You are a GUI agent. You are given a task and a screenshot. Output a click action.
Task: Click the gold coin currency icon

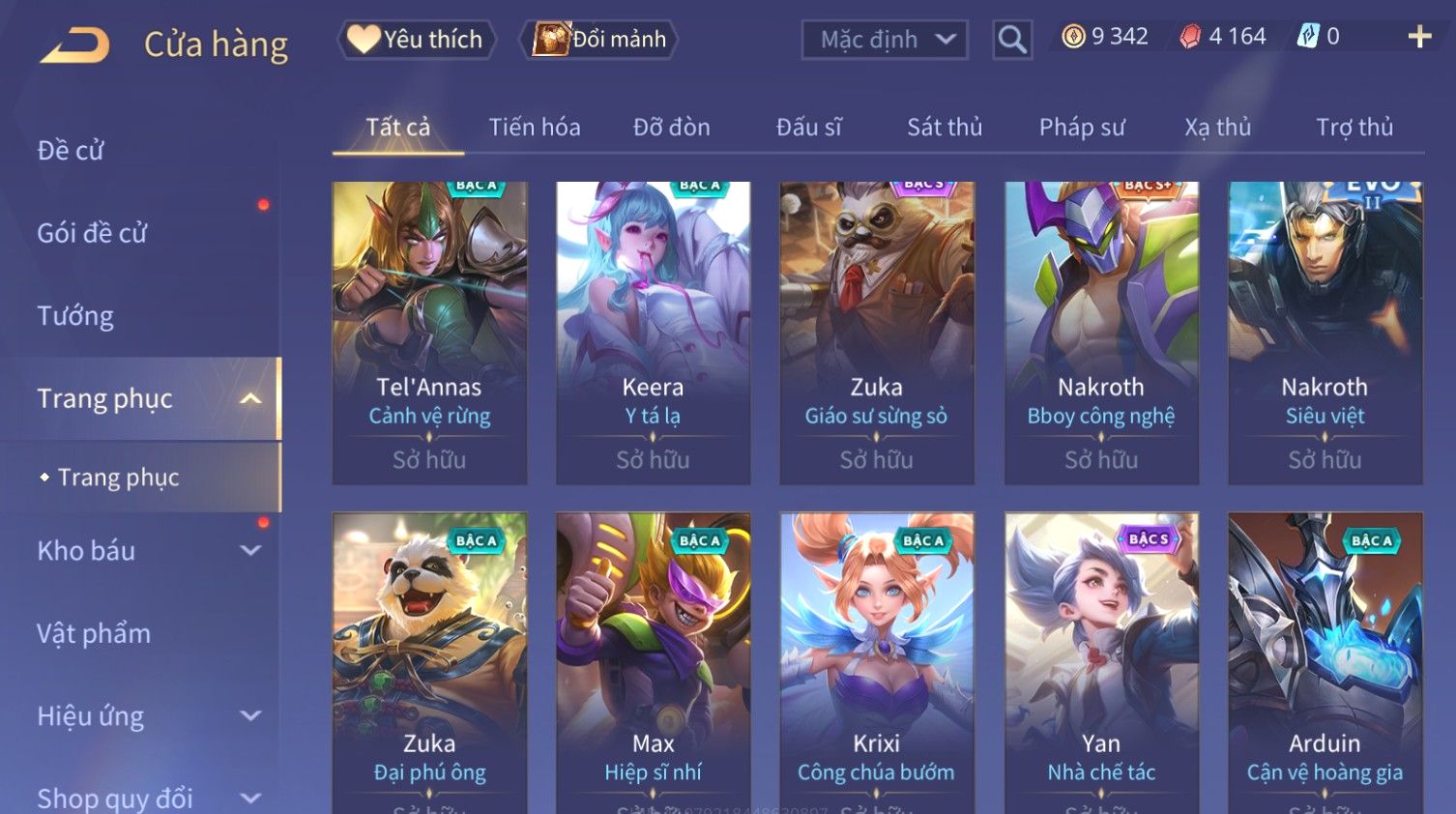click(x=1073, y=37)
